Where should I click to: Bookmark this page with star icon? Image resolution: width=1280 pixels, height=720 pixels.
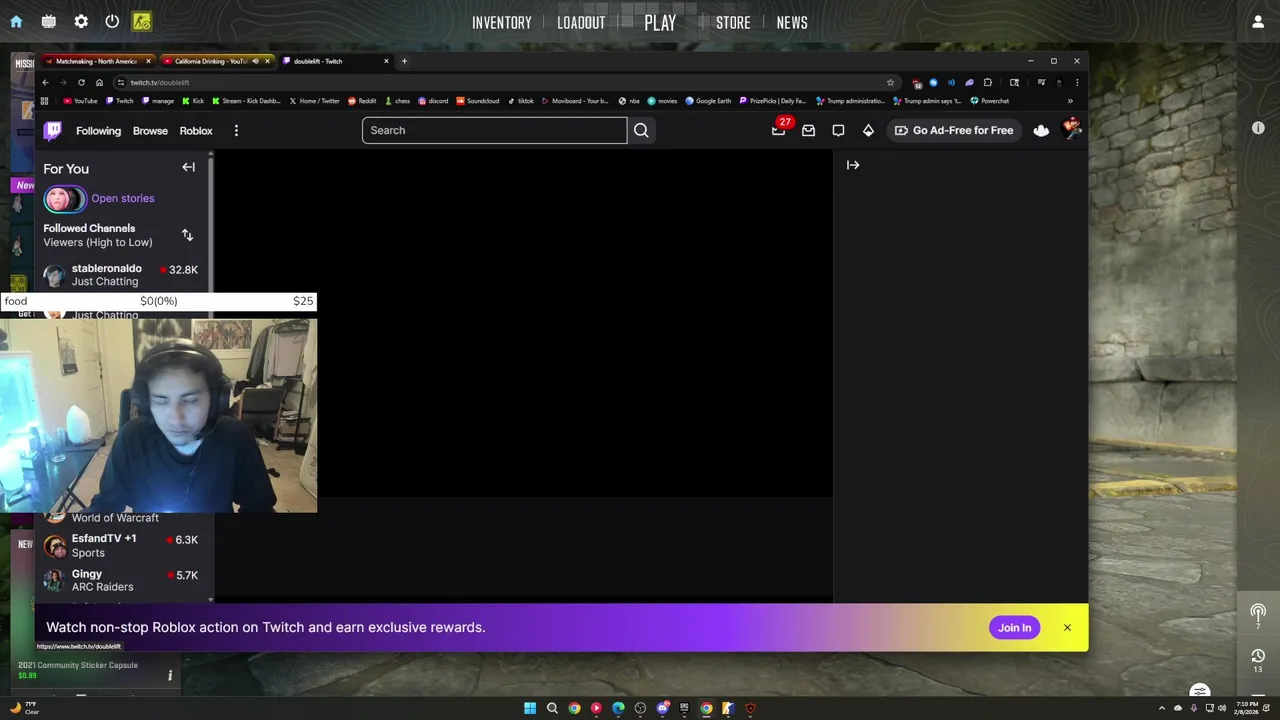pos(890,83)
